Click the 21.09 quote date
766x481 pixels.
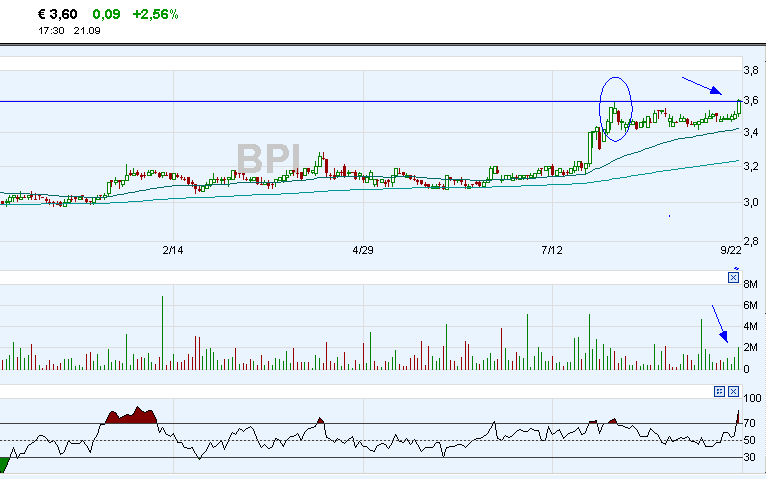coord(87,30)
